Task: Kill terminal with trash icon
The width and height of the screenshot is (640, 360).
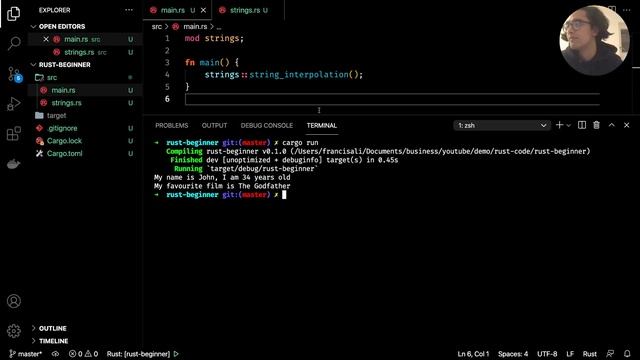Action: pos(596,125)
